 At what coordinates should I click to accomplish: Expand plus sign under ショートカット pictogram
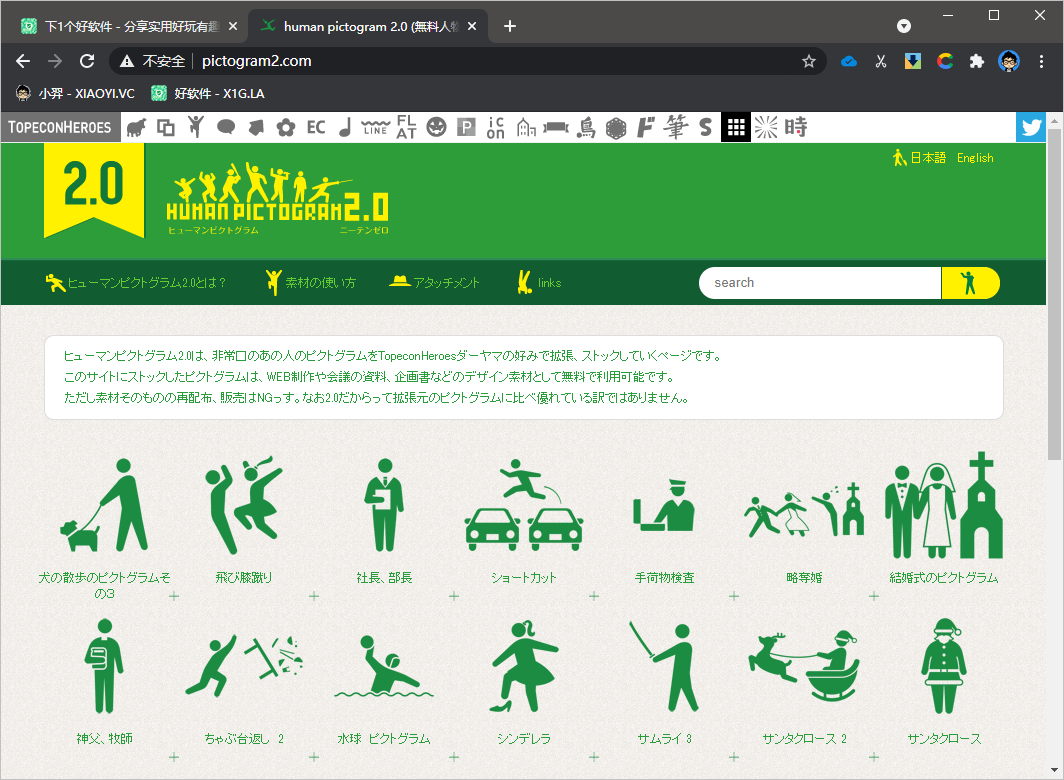pos(593,597)
